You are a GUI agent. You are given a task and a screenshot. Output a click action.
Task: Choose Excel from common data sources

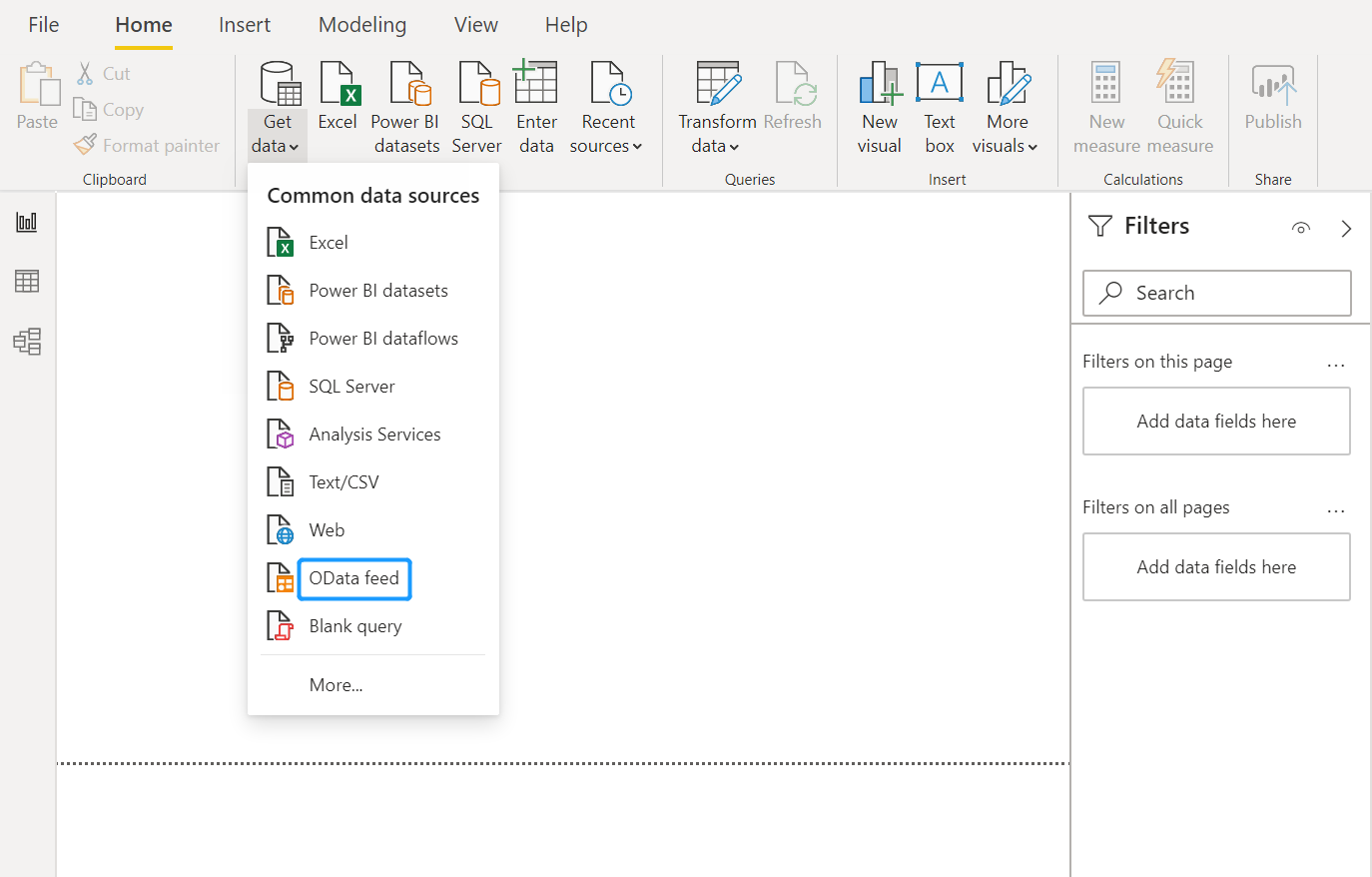click(x=373, y=243)
